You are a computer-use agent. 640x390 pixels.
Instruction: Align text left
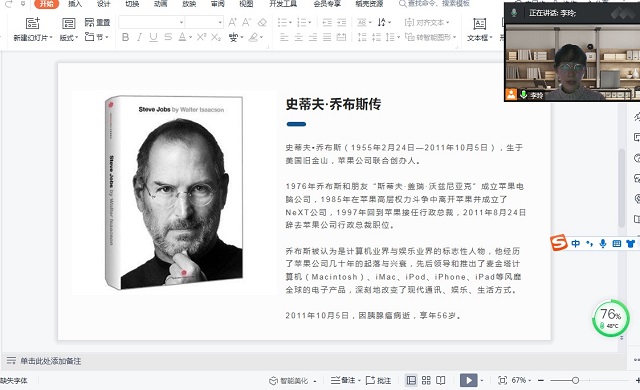coord(284,38)
